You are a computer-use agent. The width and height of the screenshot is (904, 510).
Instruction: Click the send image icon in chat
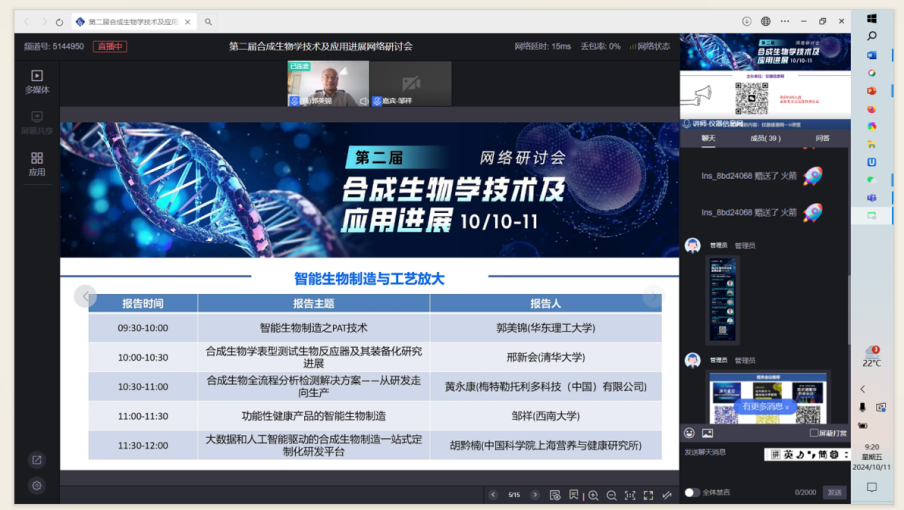(708, 433)
